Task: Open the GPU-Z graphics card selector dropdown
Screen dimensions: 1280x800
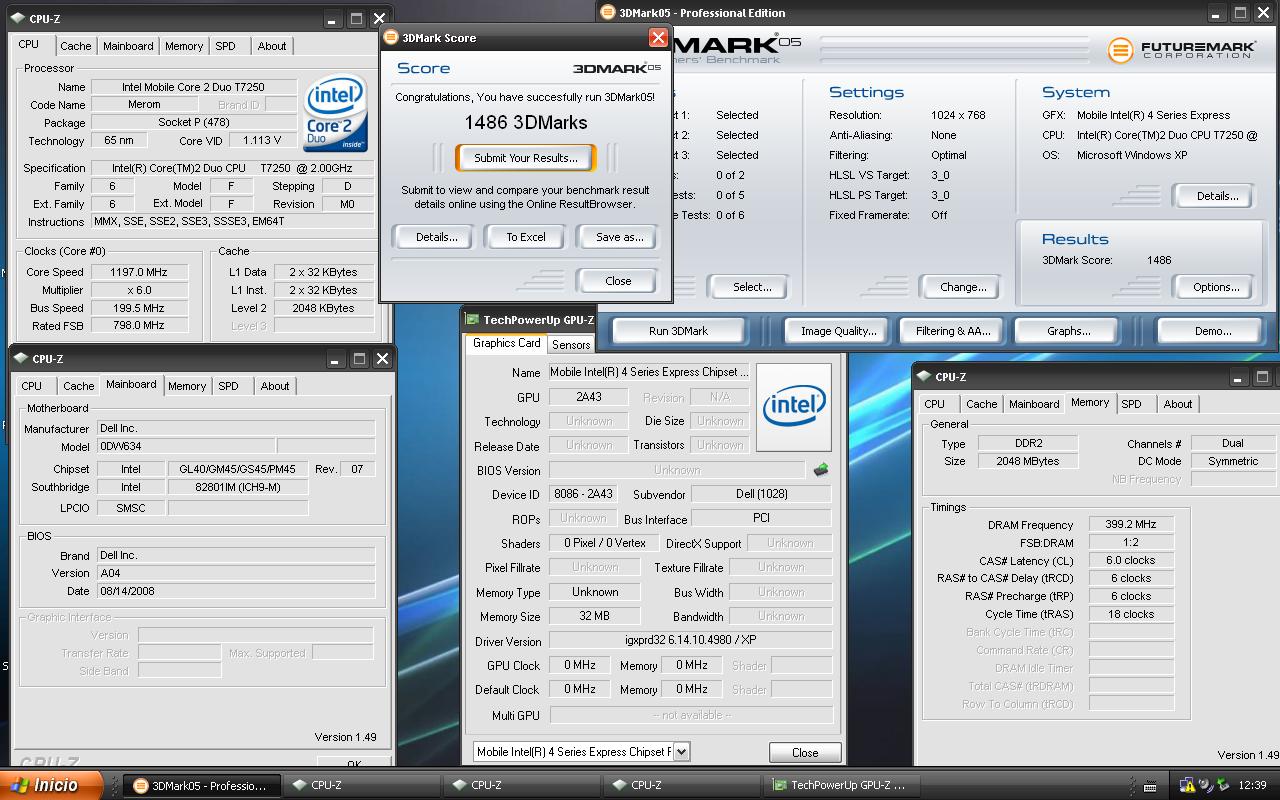Action: [x=682, y=751]
